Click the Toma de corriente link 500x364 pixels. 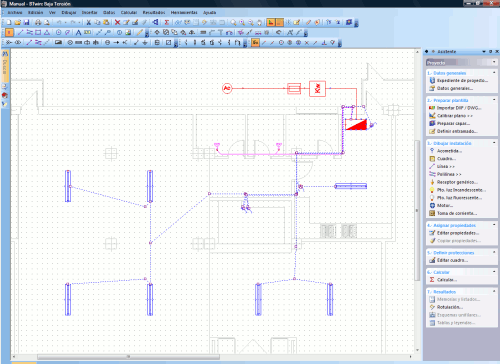click(x=457, y=213)
